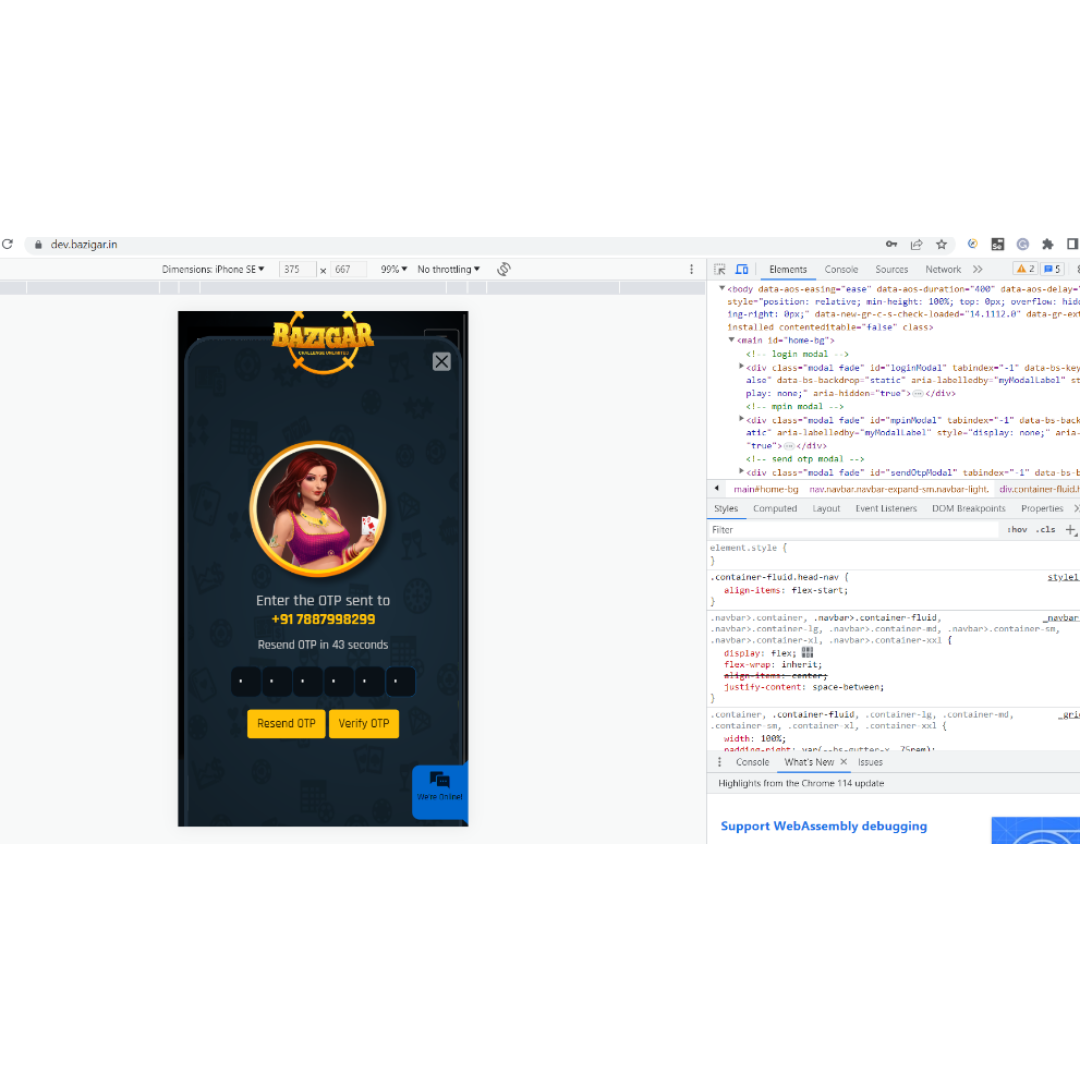Open the Styles pane tab
The height and width of the screenshot is (1080, 1080).
pyautogui.click(x=726, y=508)
